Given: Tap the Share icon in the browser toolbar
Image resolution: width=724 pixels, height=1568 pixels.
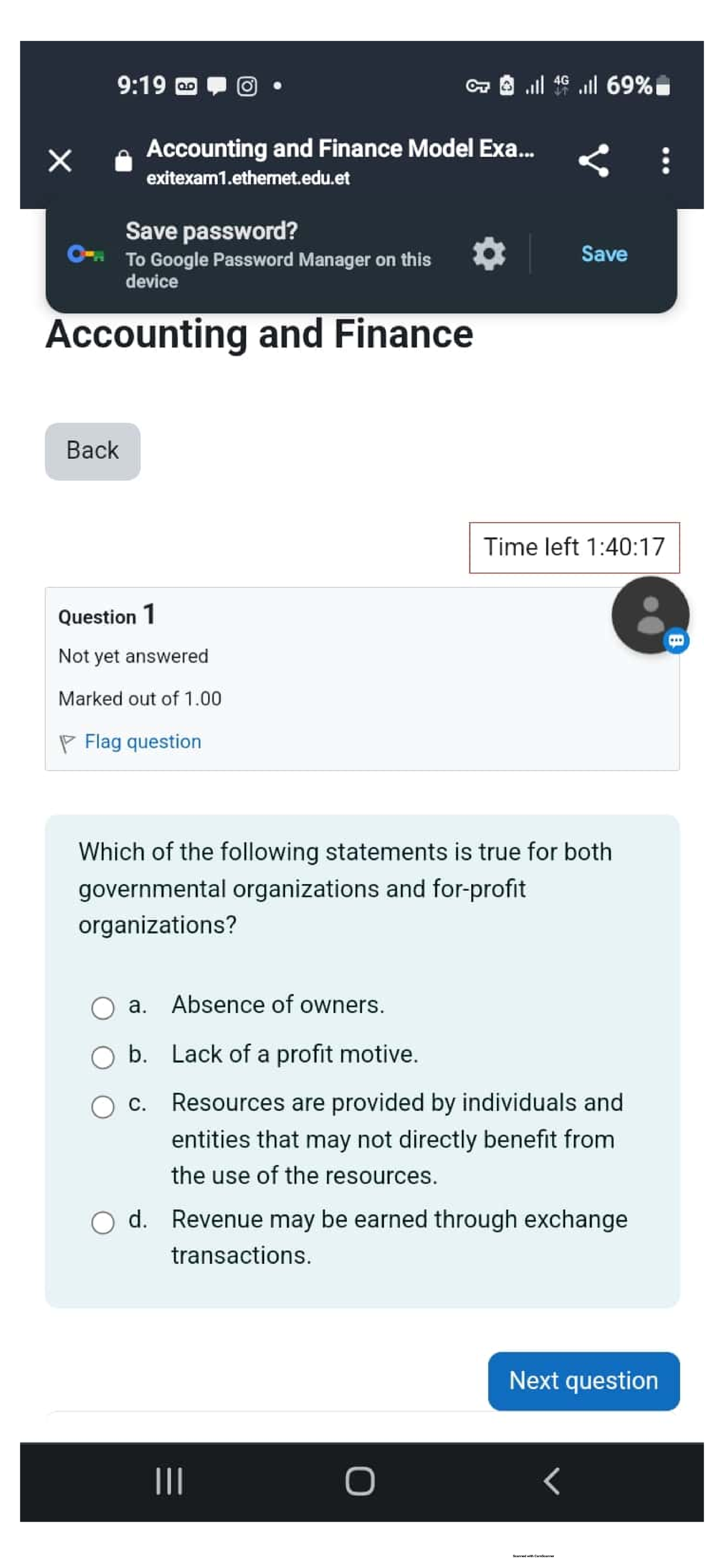Looking at the screenshot, I should (x=593, y=159).
